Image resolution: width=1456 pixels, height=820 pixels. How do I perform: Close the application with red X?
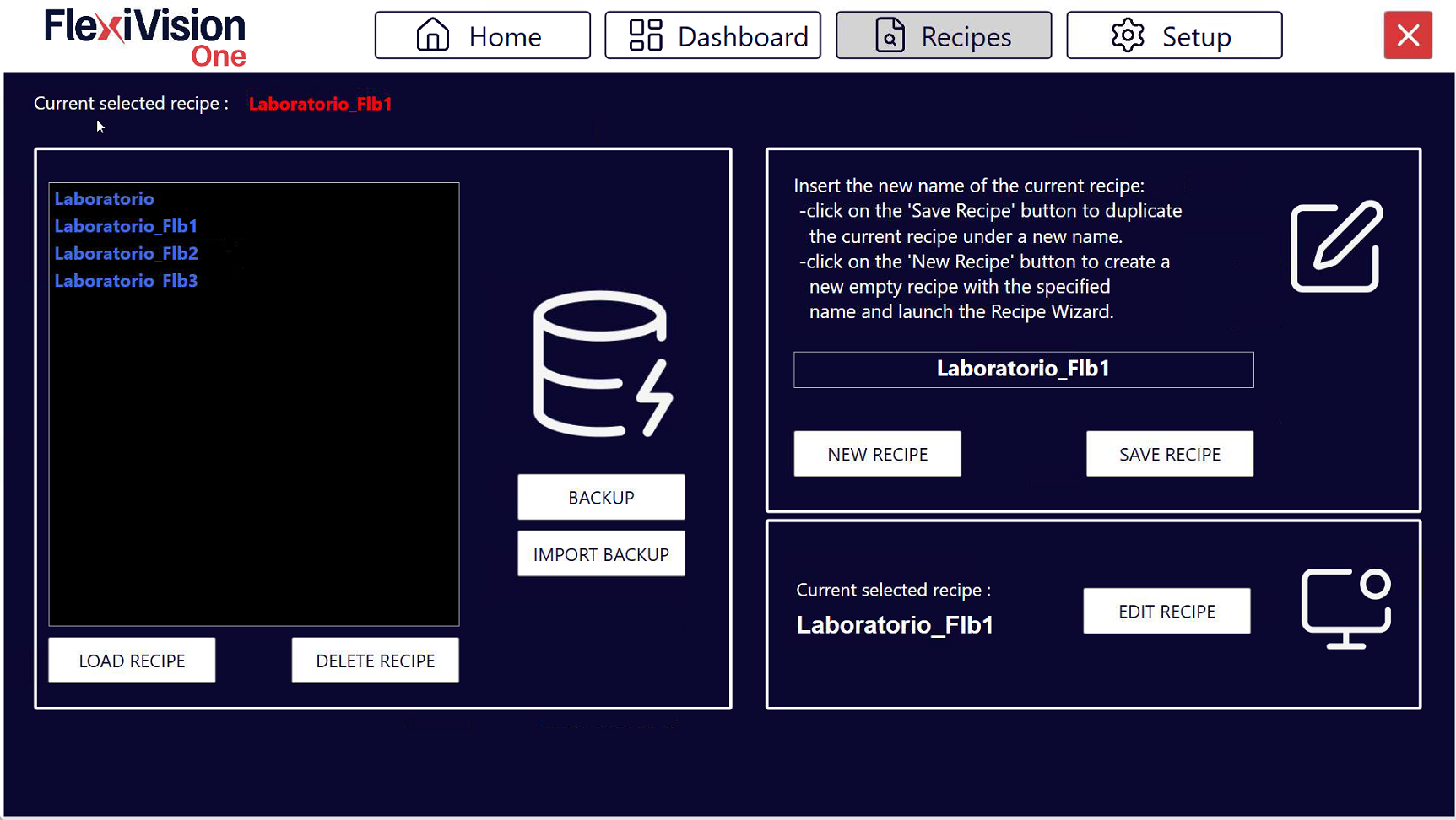coord(1408,35)
